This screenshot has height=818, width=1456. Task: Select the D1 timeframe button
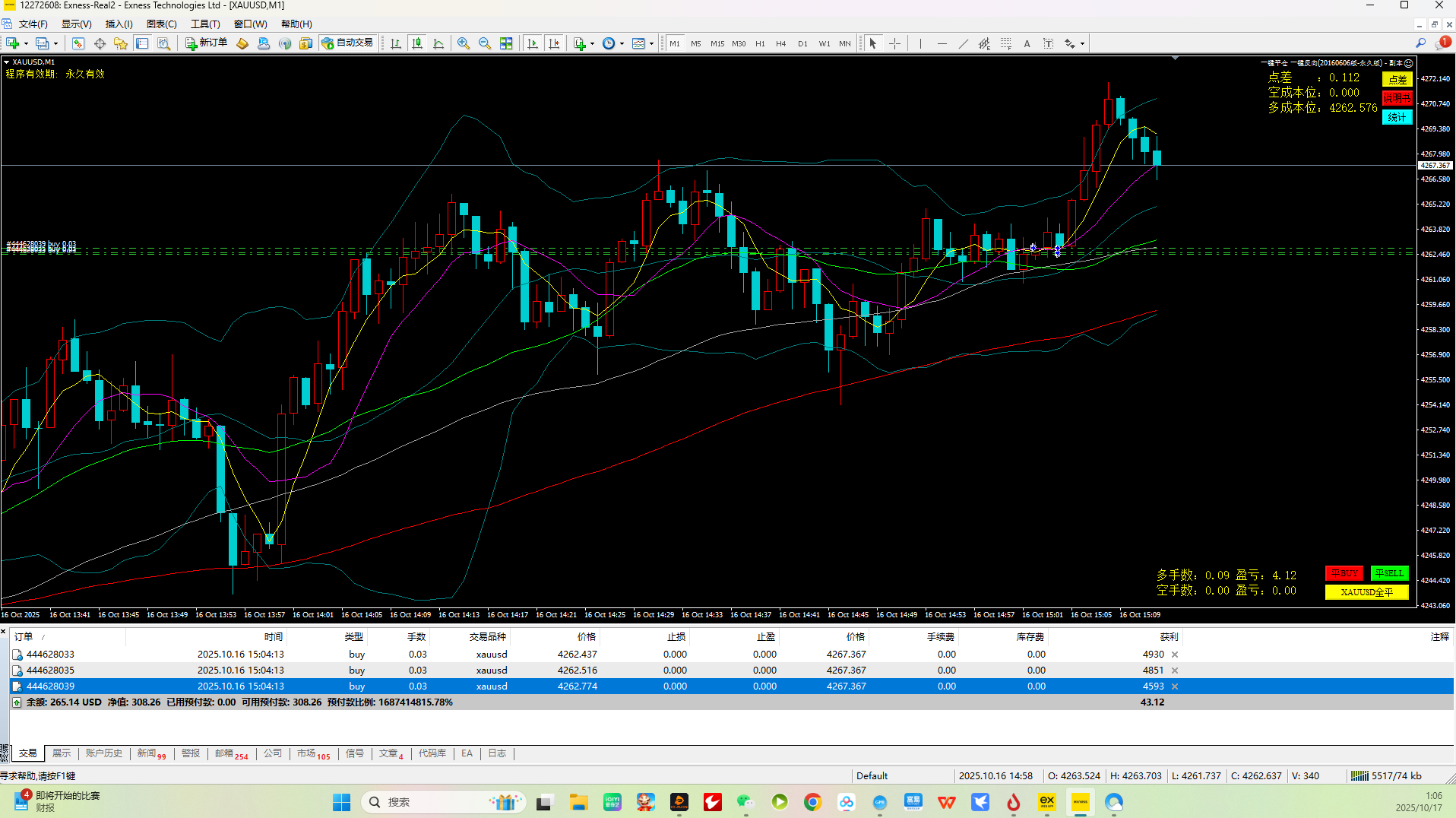[x=802, y=43]
